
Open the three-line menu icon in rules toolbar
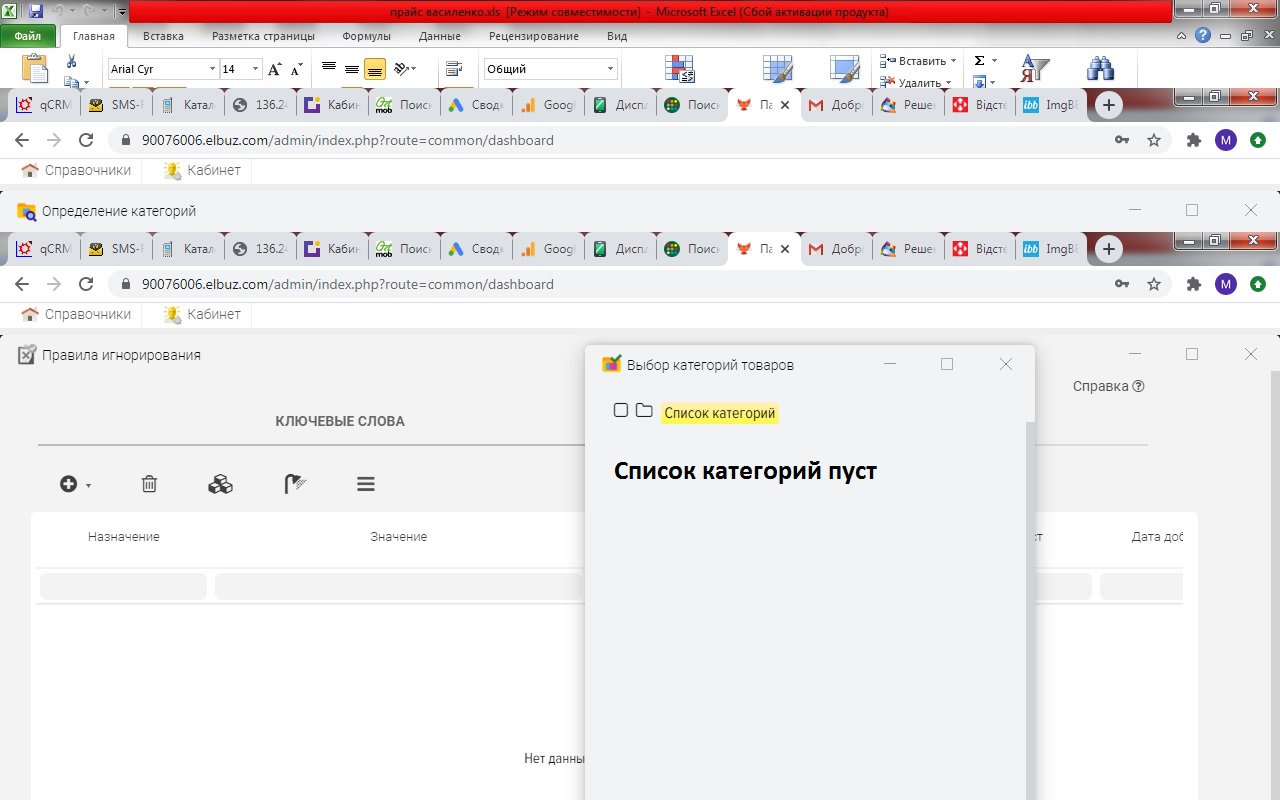366,484
